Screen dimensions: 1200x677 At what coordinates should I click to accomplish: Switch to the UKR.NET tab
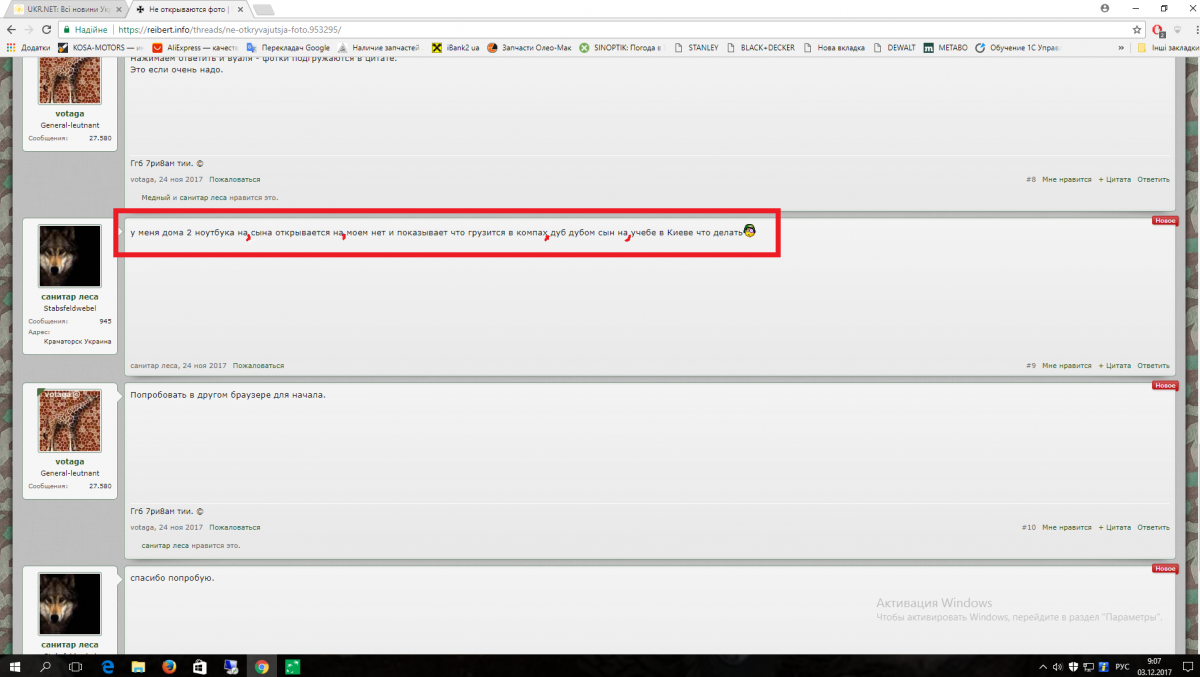[x=66, y=9]
